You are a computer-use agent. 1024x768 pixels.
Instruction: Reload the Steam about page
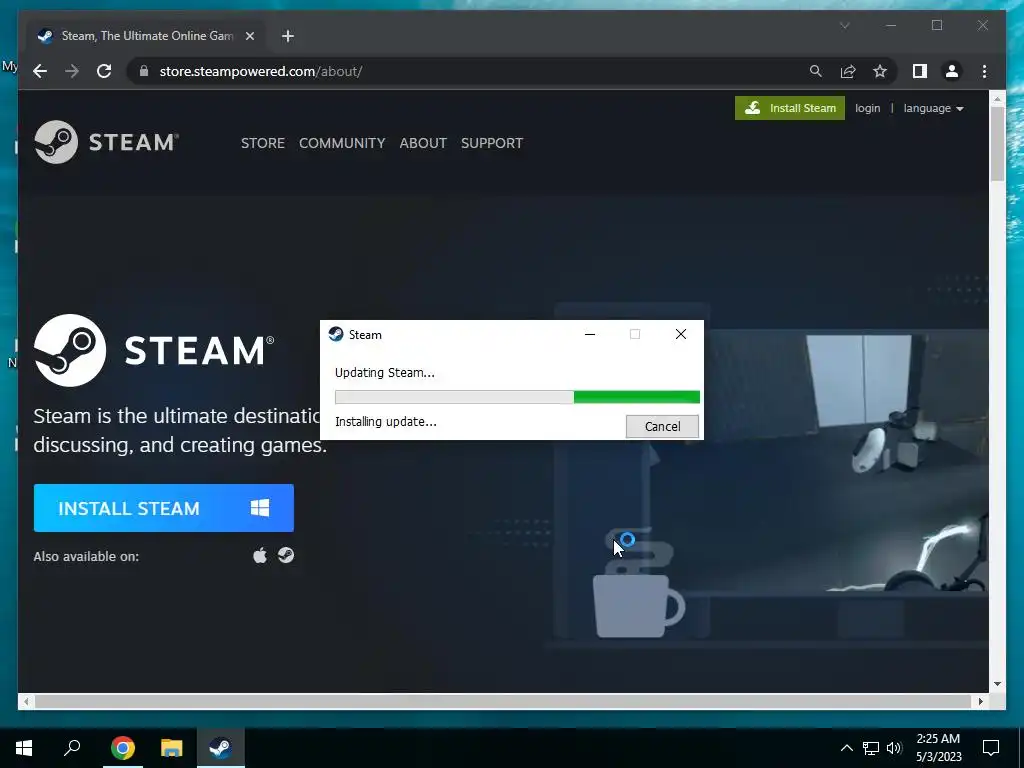pyautogui.click(x=104, y=71)
